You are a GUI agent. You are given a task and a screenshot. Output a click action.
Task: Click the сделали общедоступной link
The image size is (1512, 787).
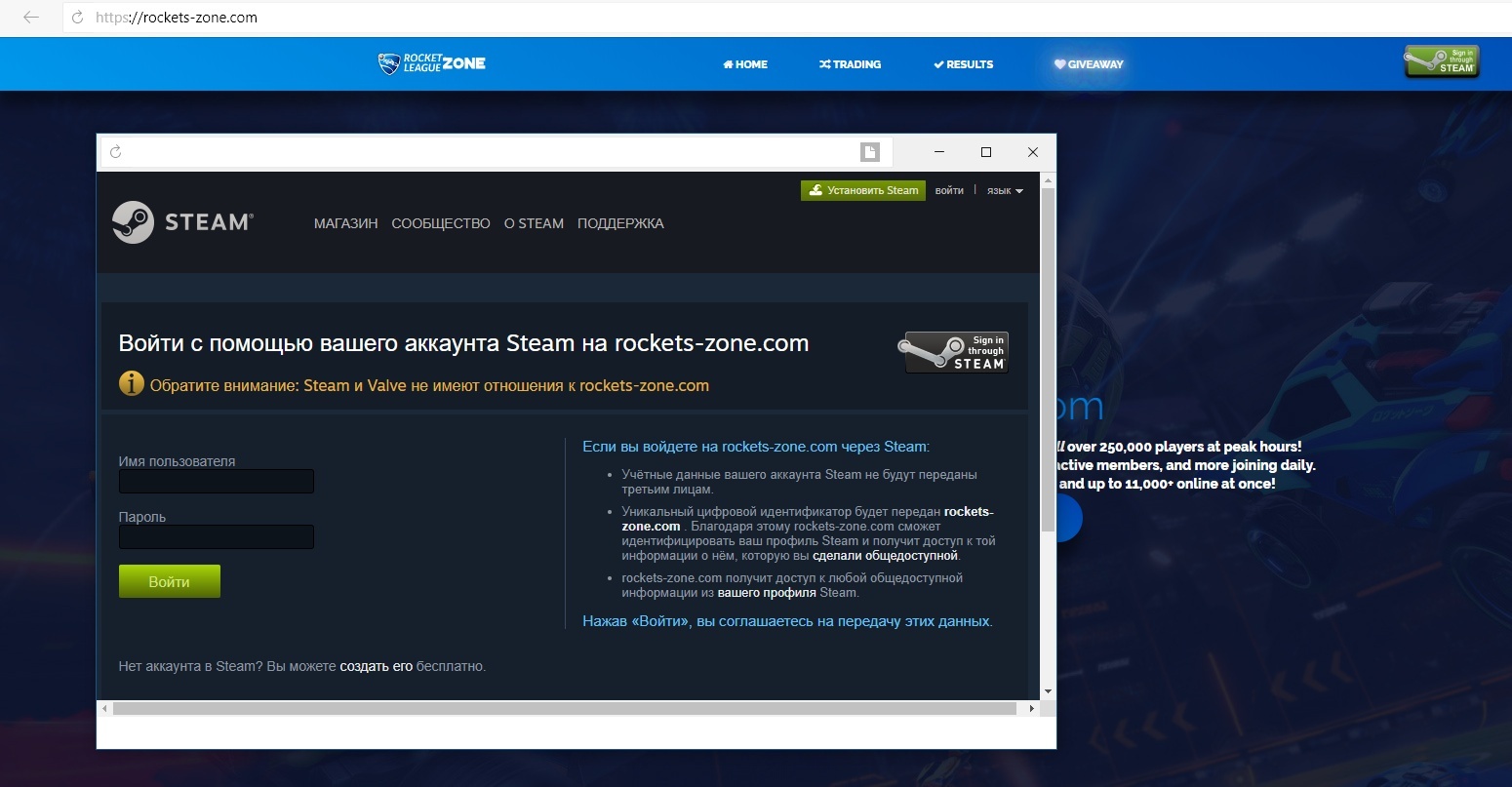click(886, 556)
